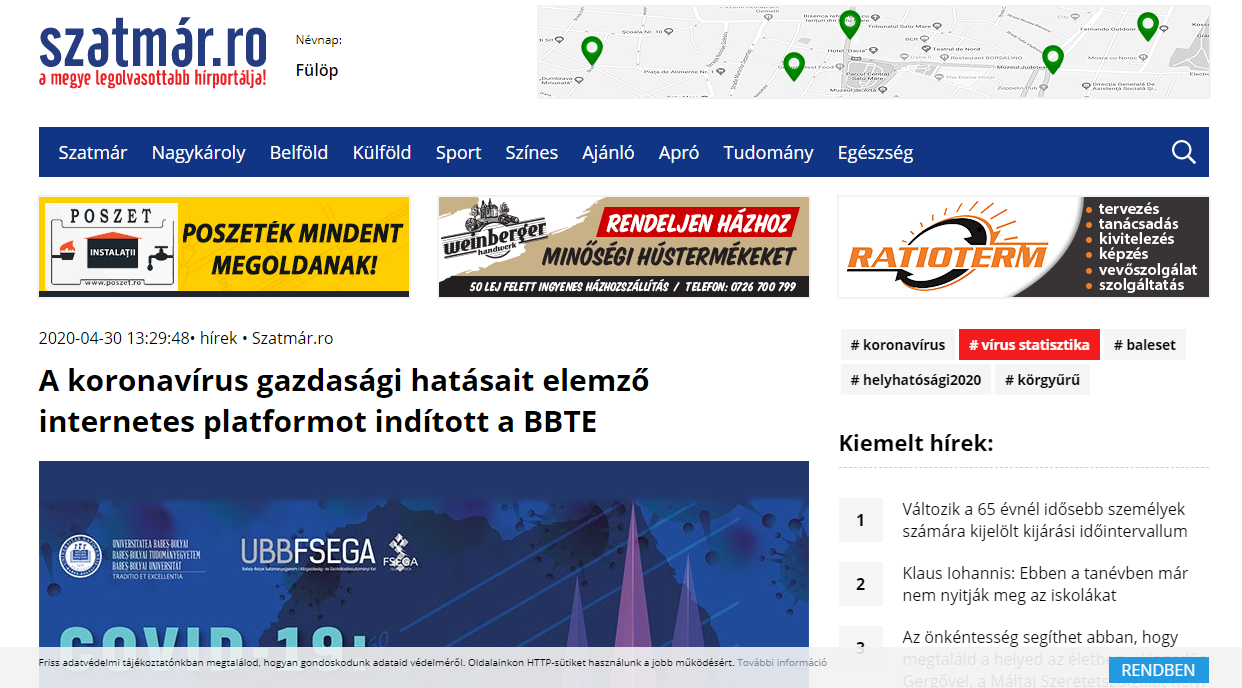
Task: Click the leftmost green map pin
Action: pyautogui.click(x=592, y=49)
